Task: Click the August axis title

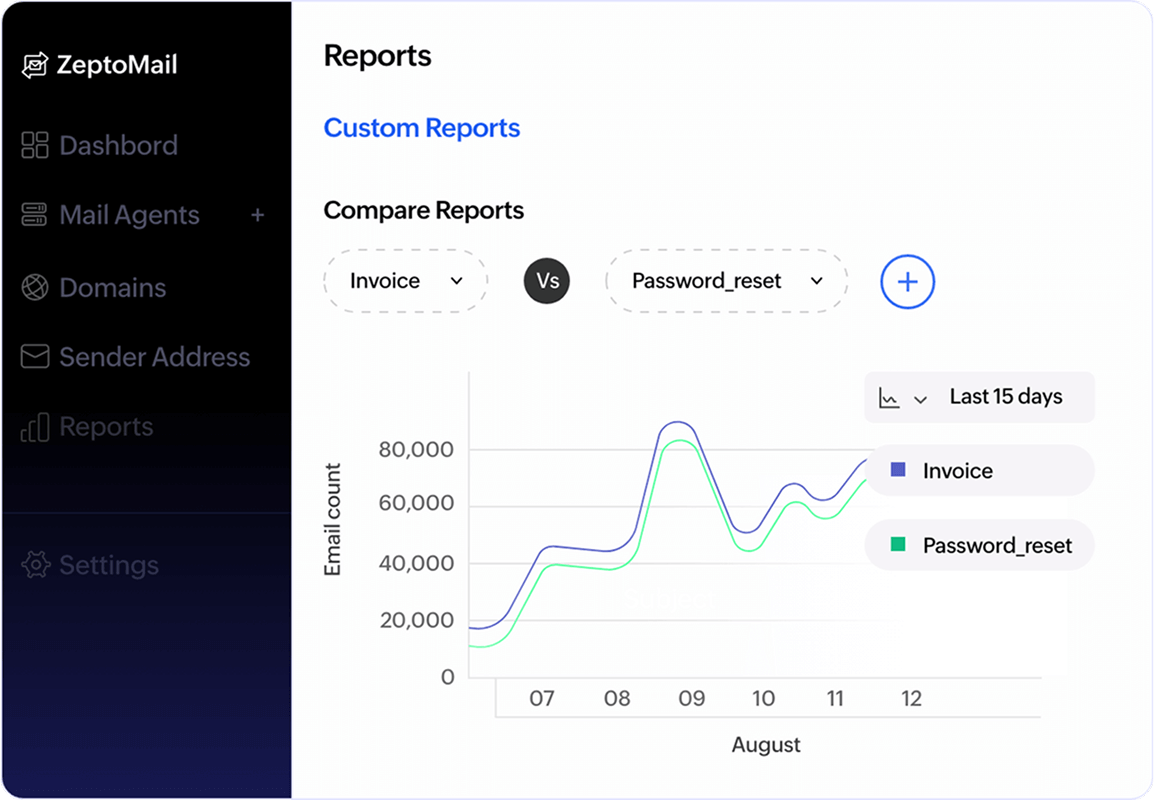Action: [765, 745]
